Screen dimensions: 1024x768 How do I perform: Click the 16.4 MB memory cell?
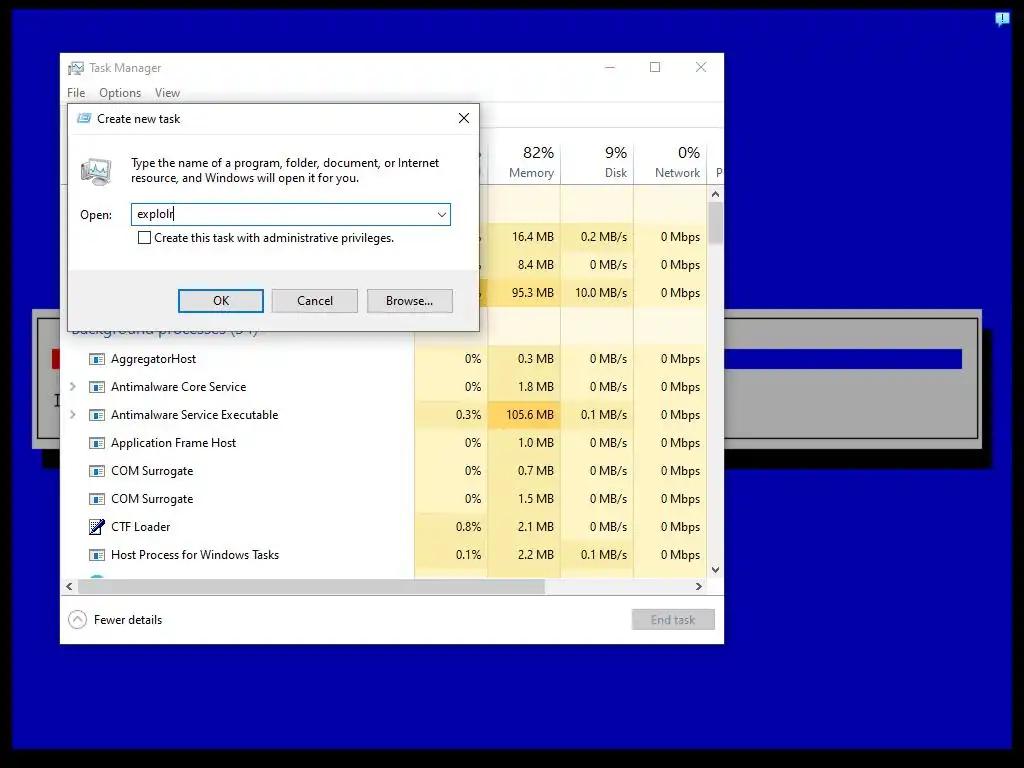pos(524,237)
